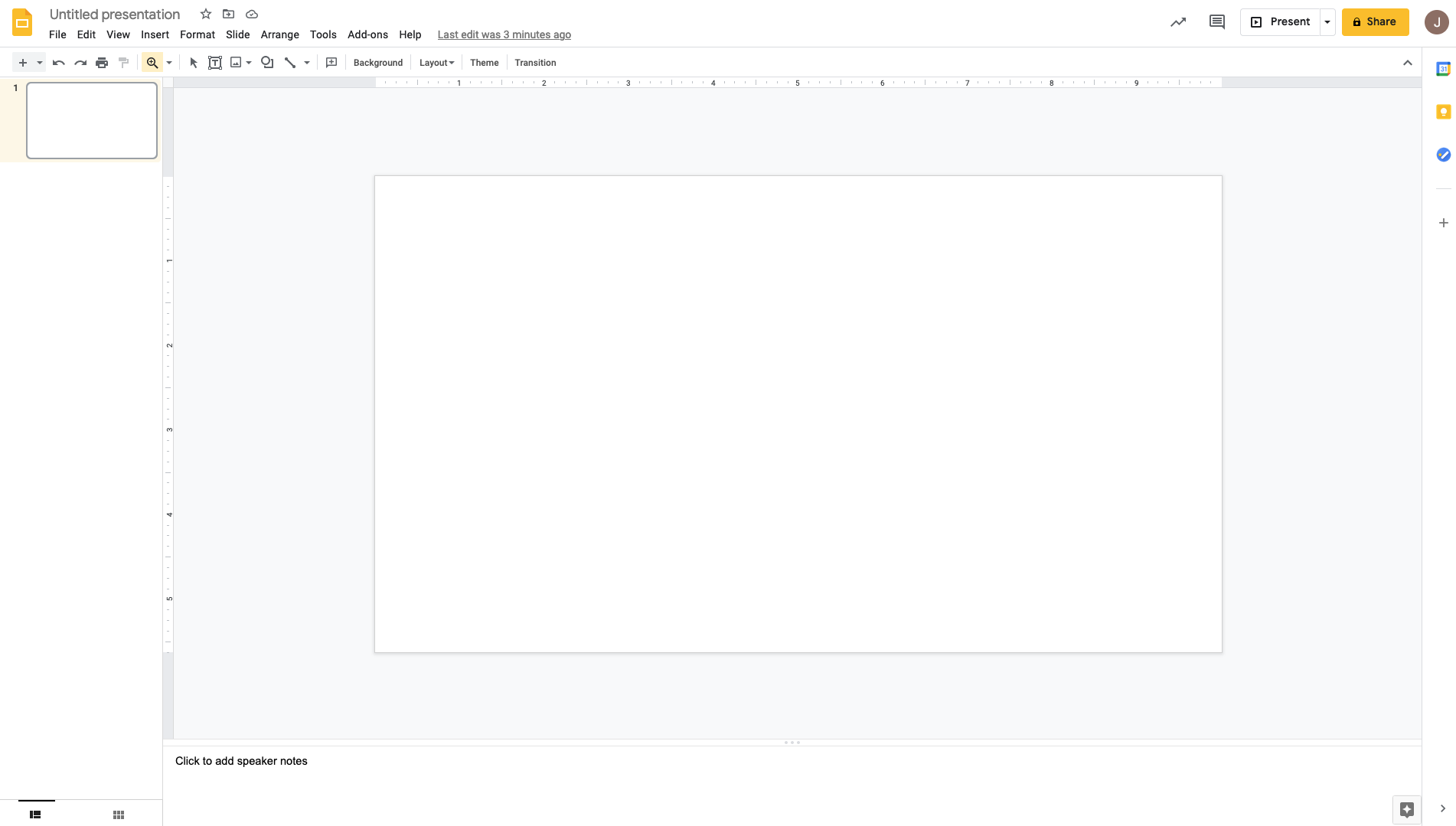This screenshot has width=1456, height=826.
Task: Open Google Keep from the side panel
Action: pyautogui.click(x=1443, y=112)
